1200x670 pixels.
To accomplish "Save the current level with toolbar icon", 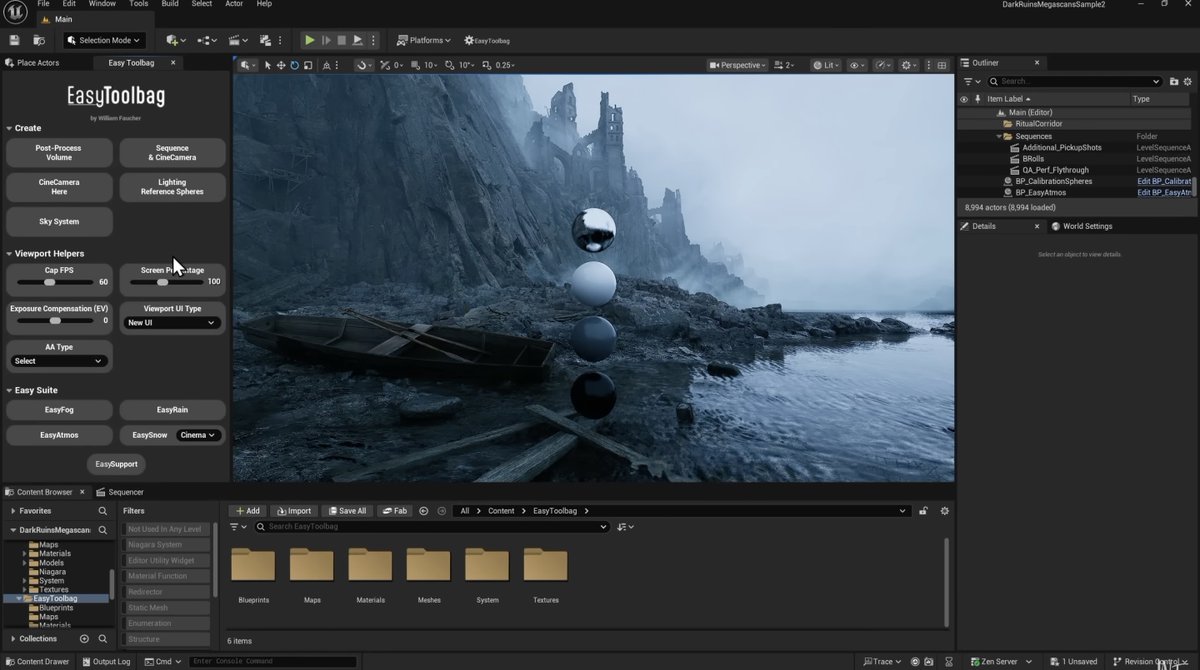I will click(x=14, y=40).
